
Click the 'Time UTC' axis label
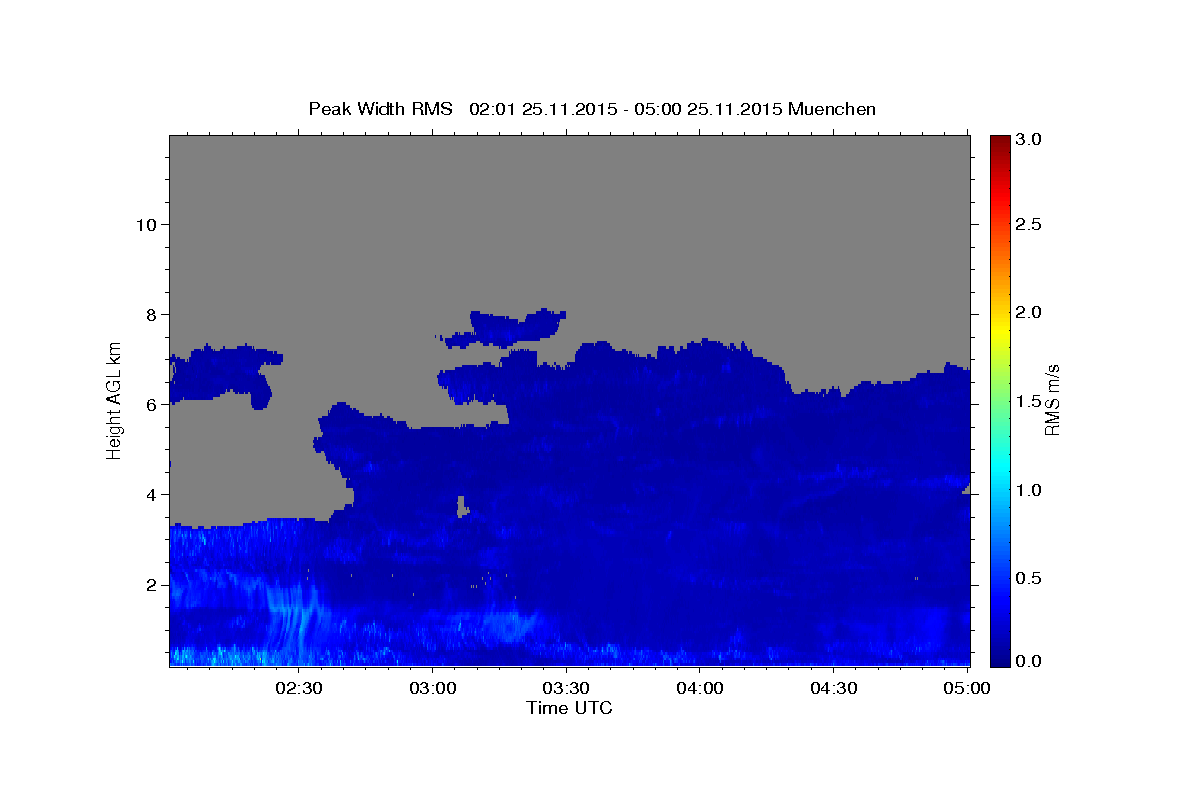(x=569, y=708)
